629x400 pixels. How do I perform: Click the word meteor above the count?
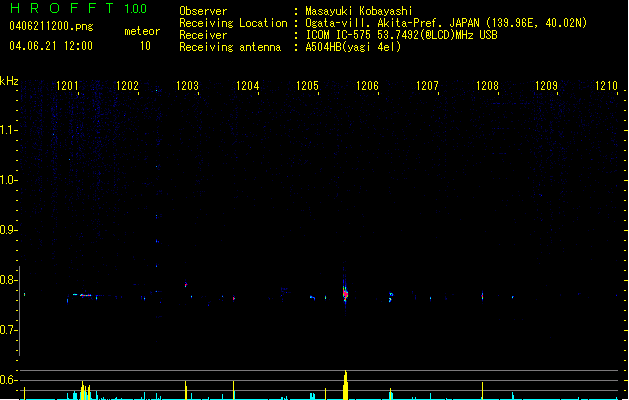click(142, 31)
